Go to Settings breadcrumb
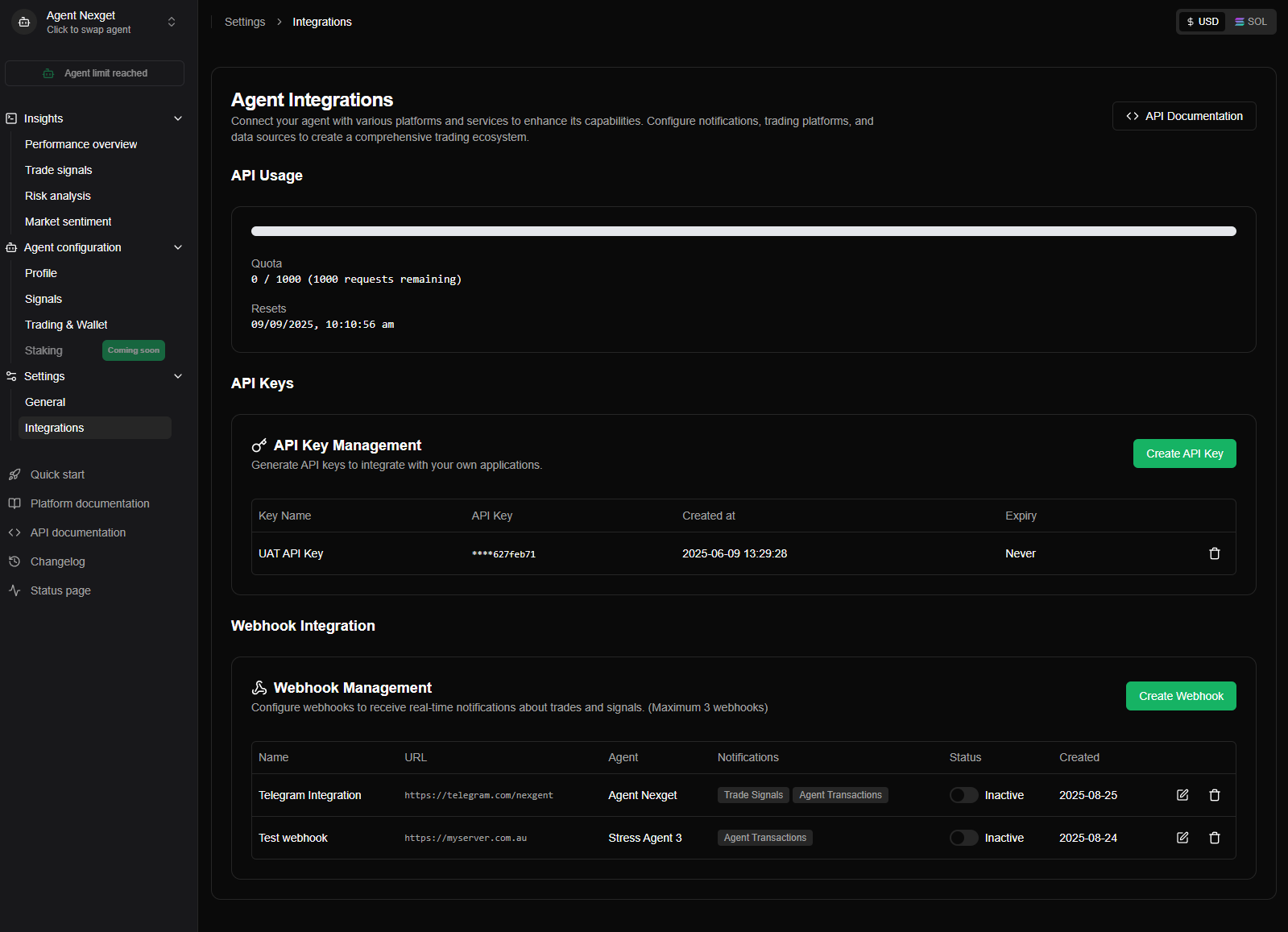 tap(245, 22)
